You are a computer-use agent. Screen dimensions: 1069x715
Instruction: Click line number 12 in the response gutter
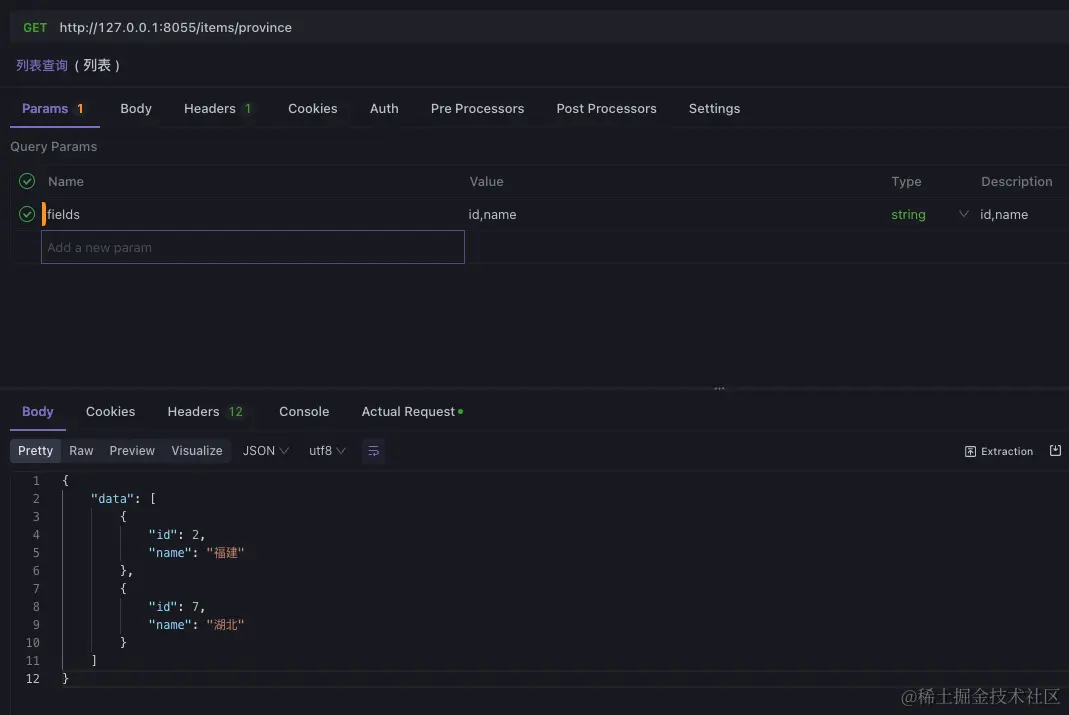point(32,678)
